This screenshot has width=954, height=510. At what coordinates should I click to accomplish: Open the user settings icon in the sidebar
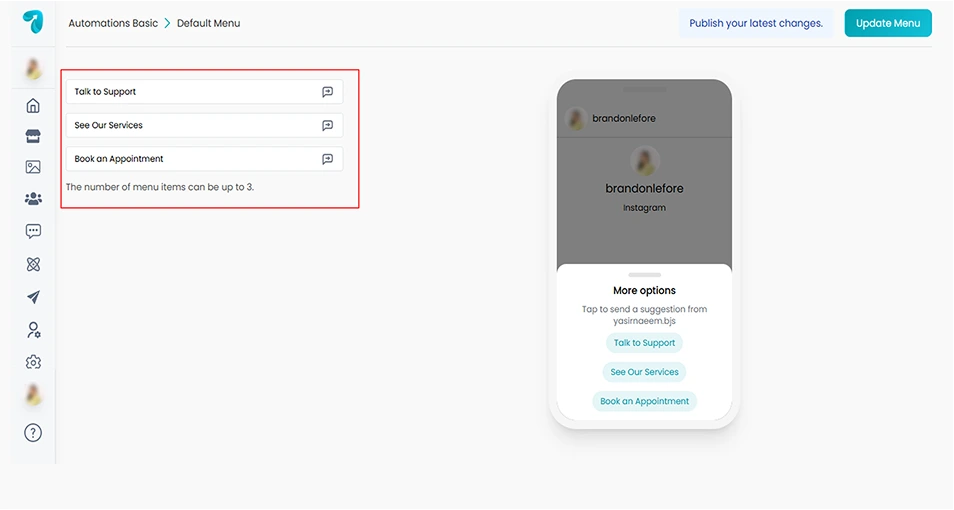33,330
